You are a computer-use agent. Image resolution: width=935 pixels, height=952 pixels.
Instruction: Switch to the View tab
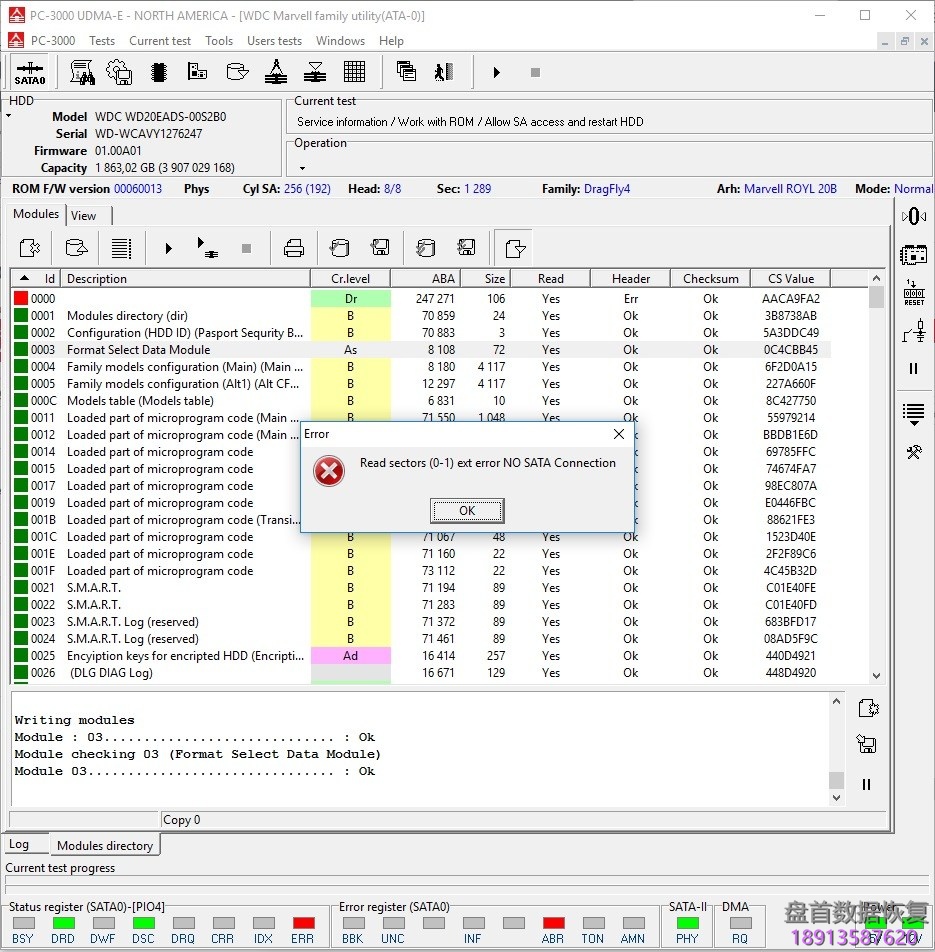click(x=84, y=215)
